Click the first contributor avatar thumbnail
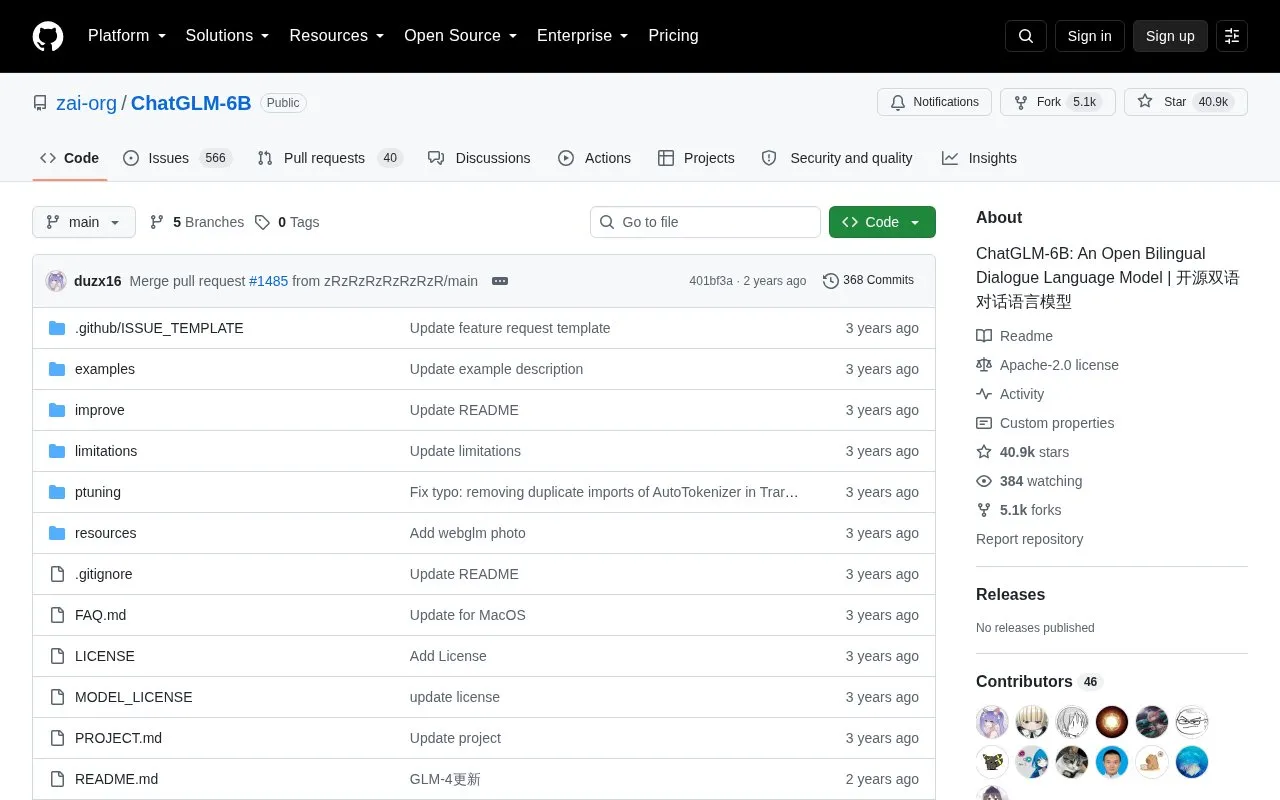Viewport: 1280px width, 800px height. click(x=992, y=722)
